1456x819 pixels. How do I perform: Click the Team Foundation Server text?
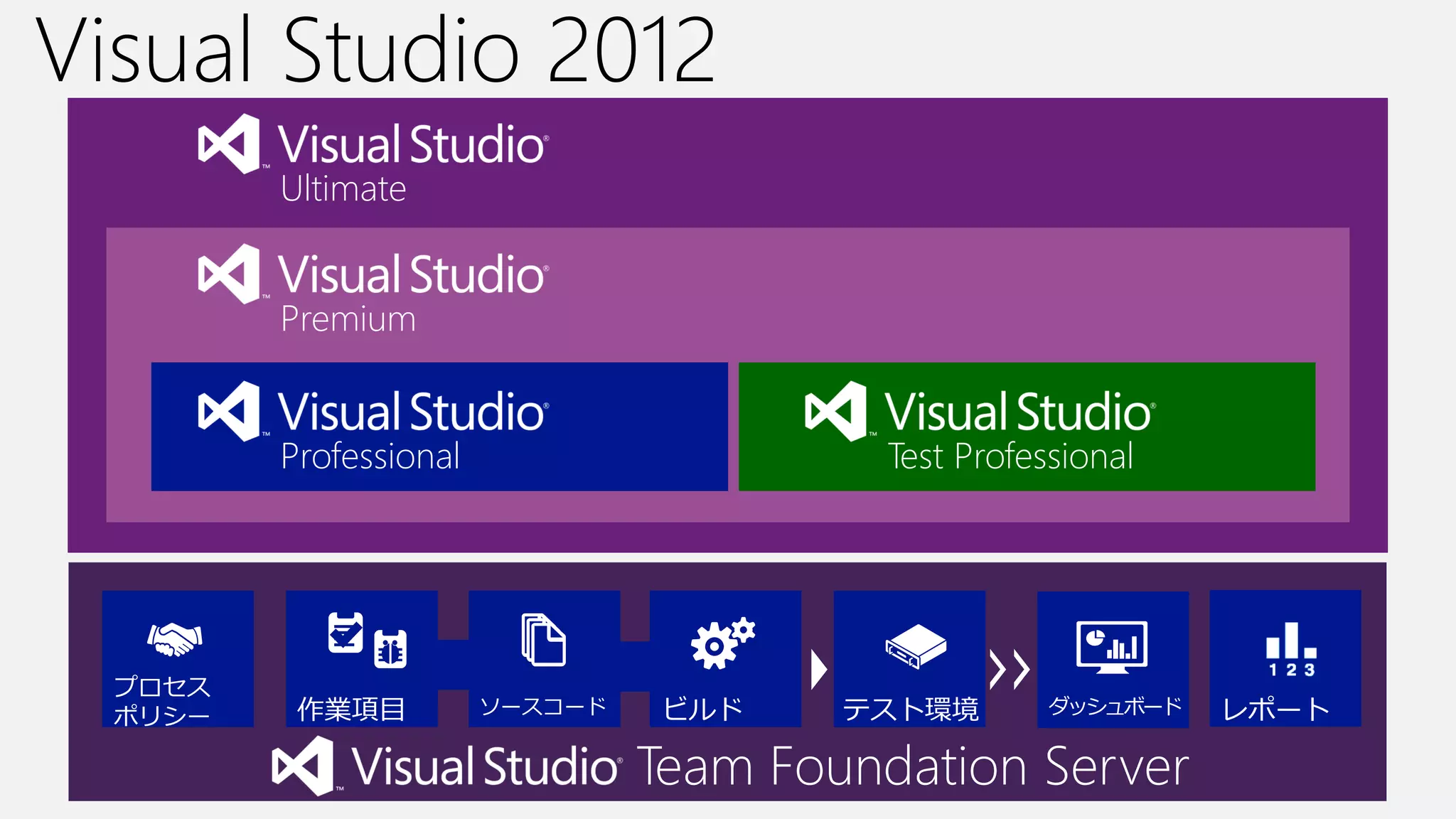(x=913, y=766)
